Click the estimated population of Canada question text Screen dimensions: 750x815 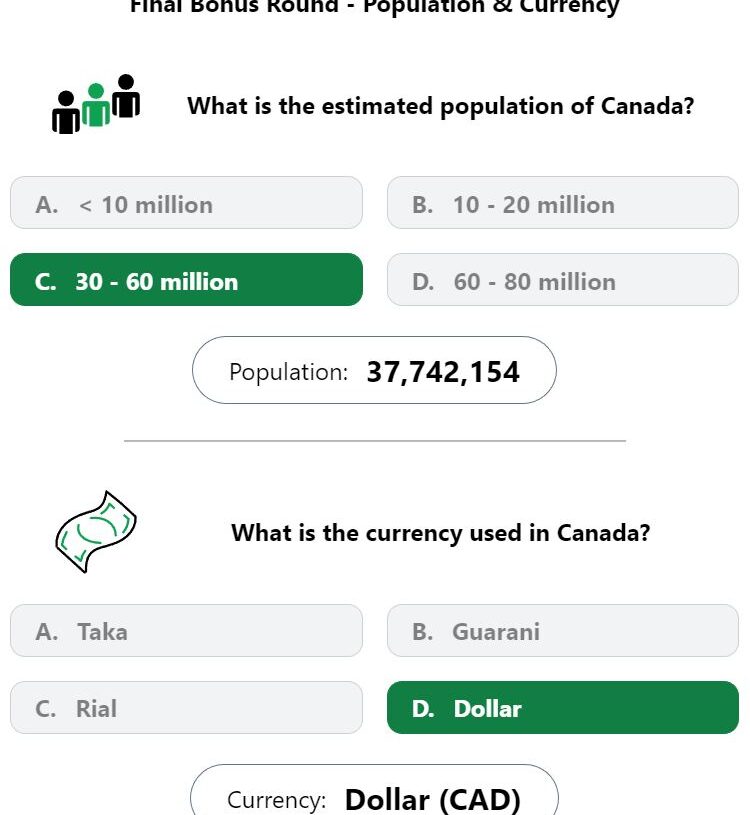click(x=441, y=106)
